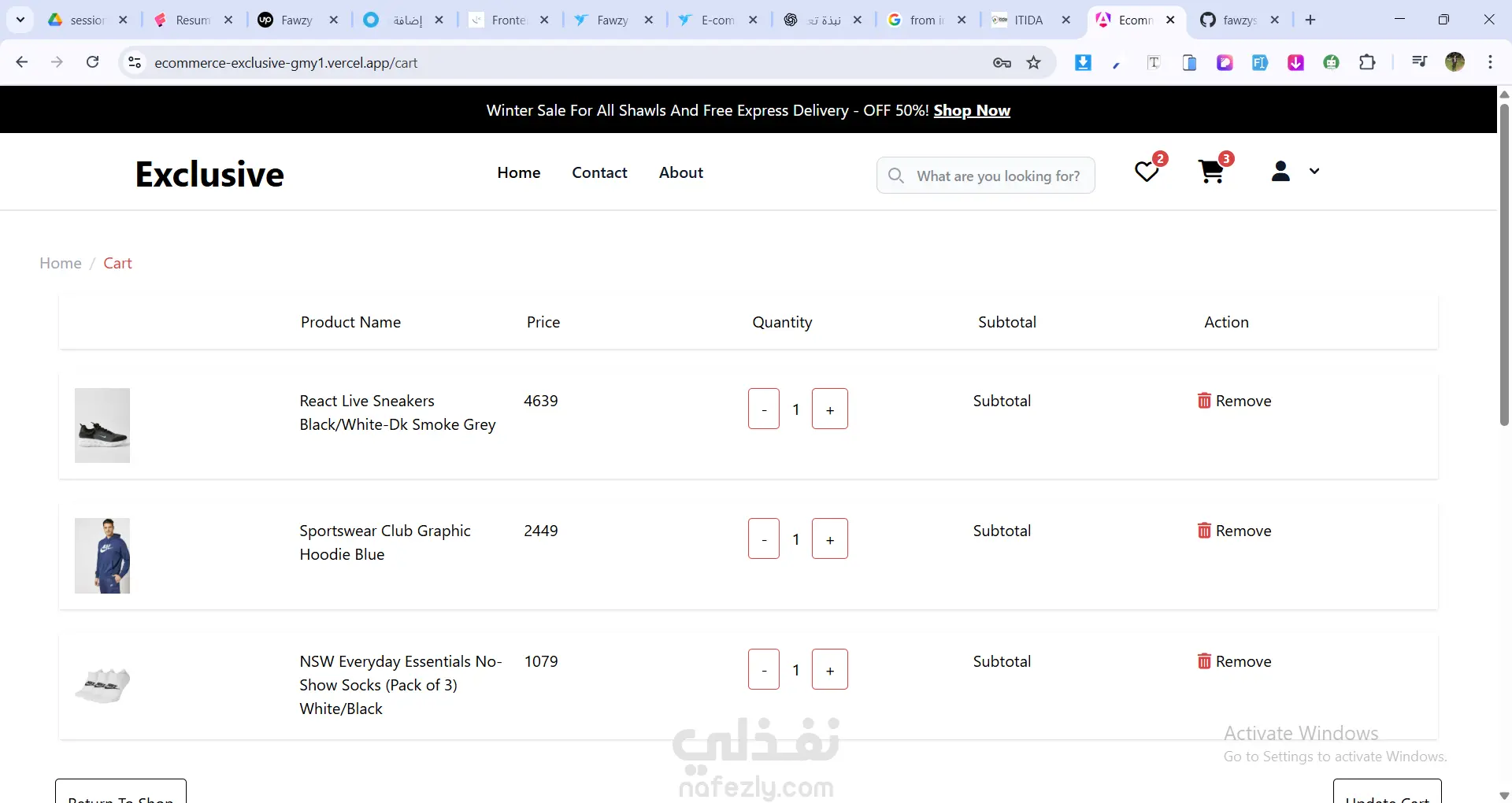This screenshot has height=803, width=1512.
Task: Open the Contact navigation link
Action: click(x=599, y=172)
